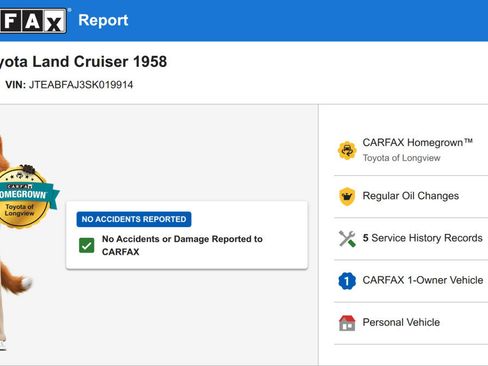Click the VIN number JTEABFAJ3SK019914

click(x=81, y=85)
